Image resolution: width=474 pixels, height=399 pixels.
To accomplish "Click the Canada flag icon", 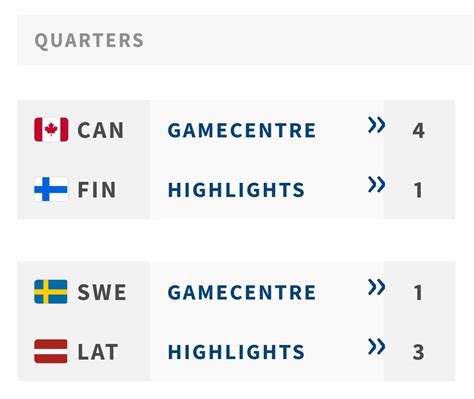I will point(51,129).
